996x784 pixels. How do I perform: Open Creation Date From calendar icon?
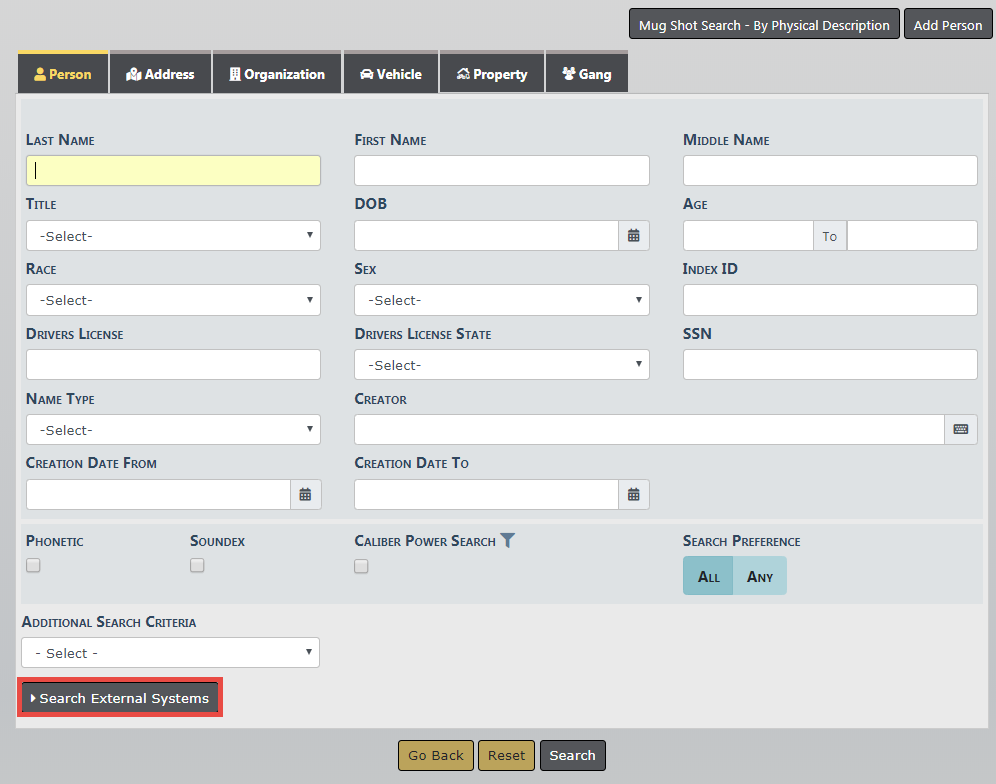click(x=305, y=494)
